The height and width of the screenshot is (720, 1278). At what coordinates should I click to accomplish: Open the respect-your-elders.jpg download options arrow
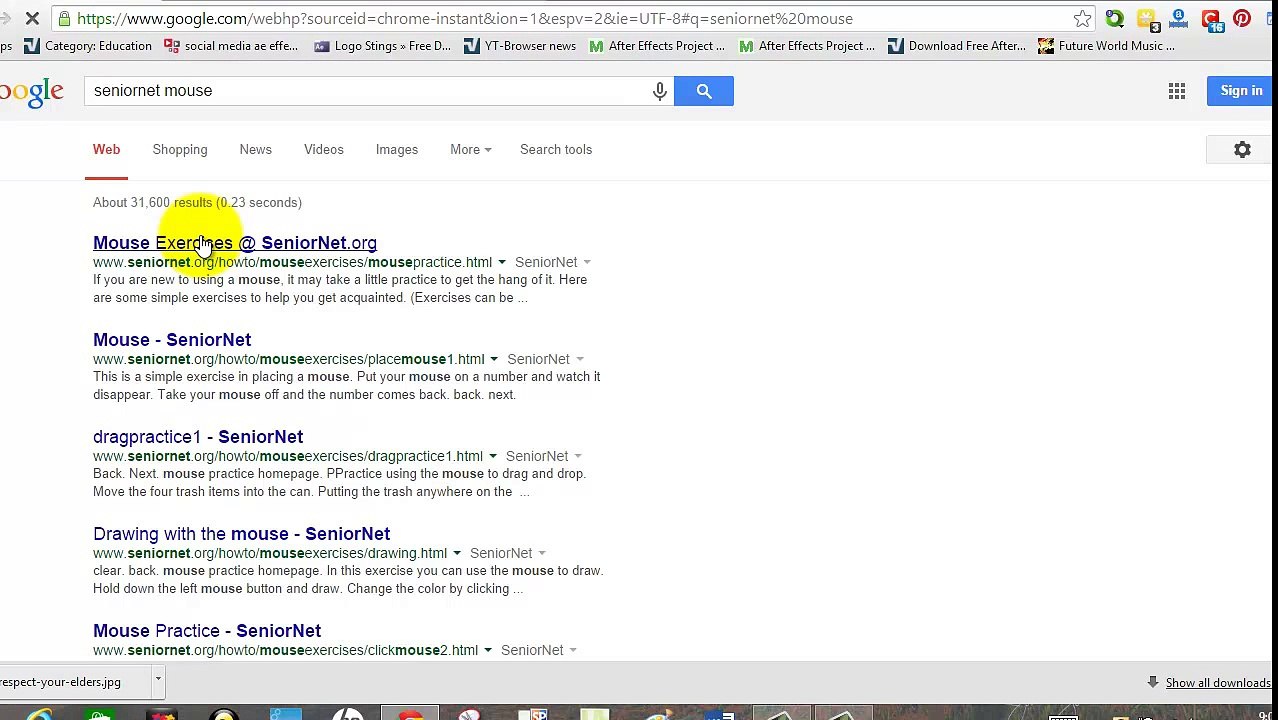click(x=158, y=681)
